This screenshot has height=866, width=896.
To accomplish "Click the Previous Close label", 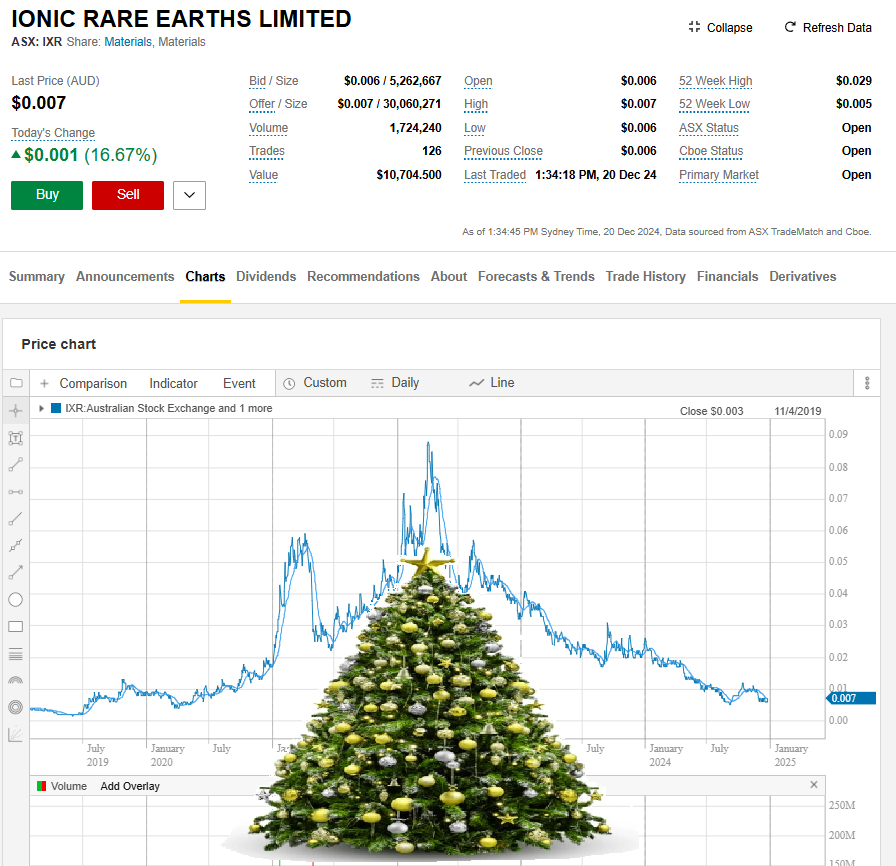I will [x=503, y=151].
